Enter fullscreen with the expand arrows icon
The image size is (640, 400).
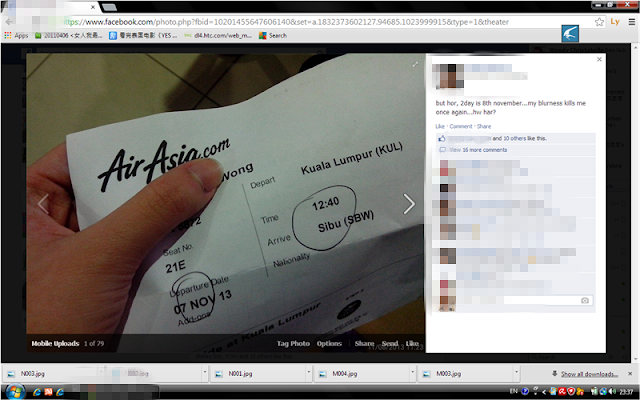[415, 64]
